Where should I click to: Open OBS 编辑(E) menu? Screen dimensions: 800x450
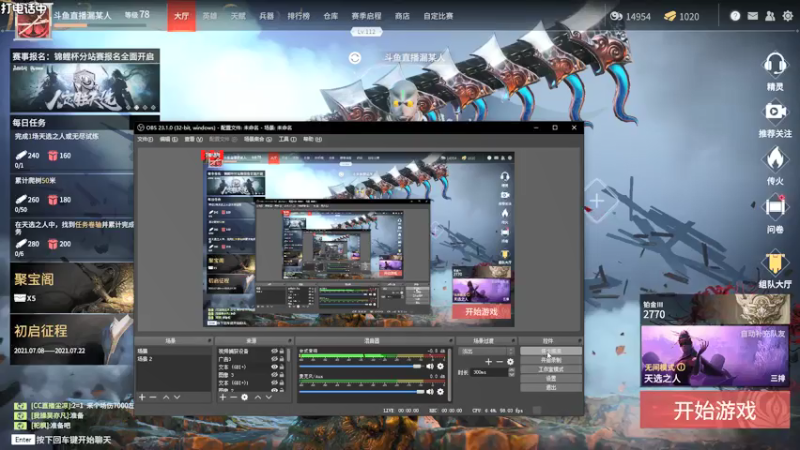(x=168, y=139)
